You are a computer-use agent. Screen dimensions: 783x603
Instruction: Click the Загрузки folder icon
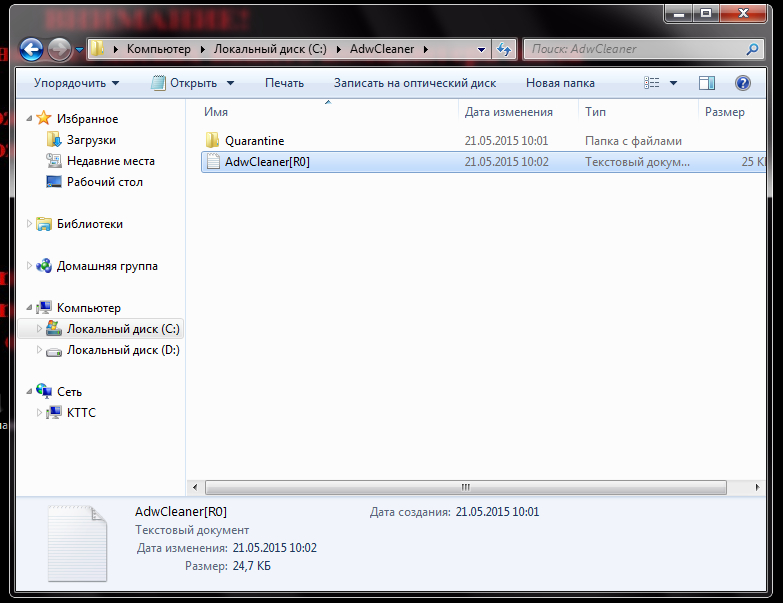pos(54,139)
